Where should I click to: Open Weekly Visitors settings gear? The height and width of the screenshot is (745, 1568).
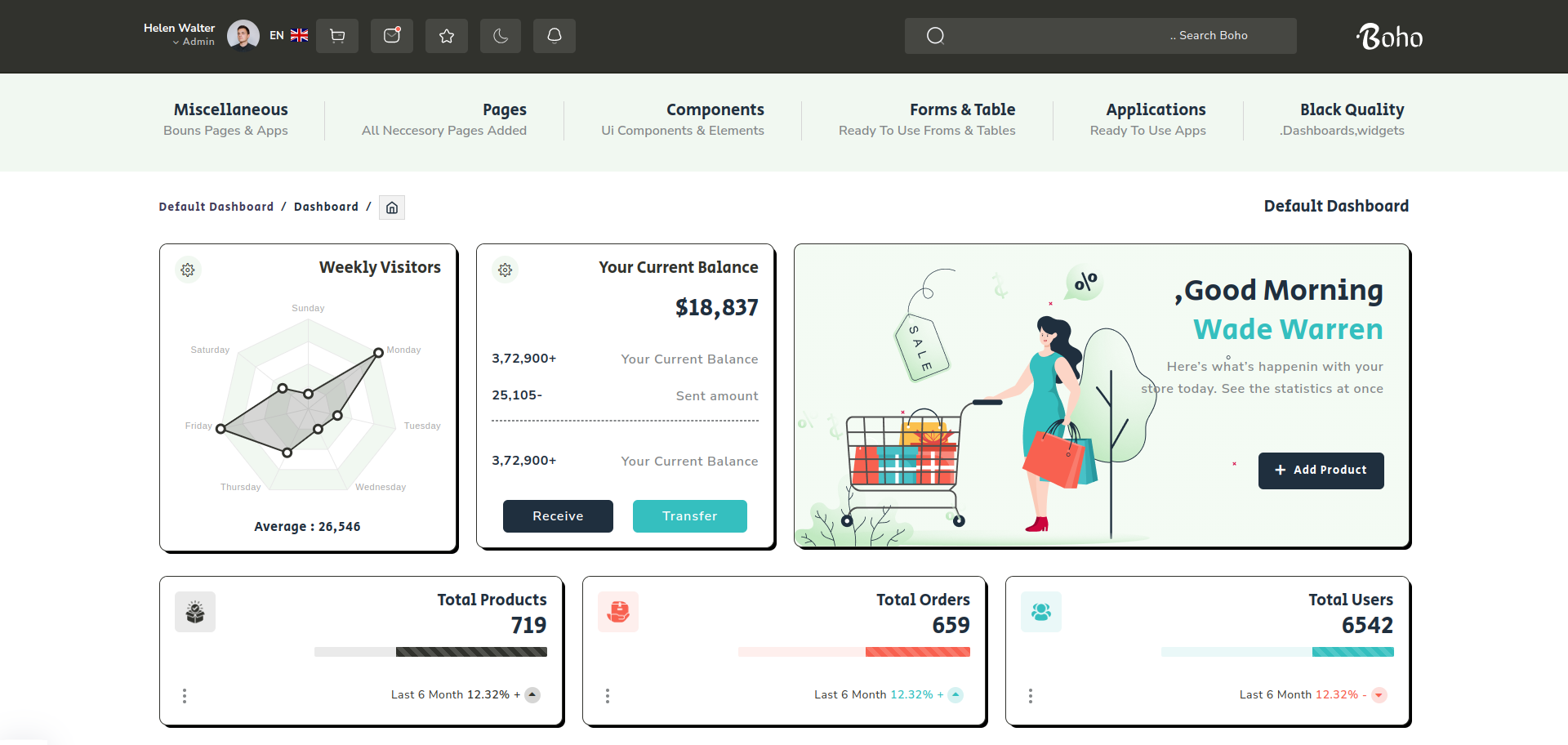coord(188,270)
